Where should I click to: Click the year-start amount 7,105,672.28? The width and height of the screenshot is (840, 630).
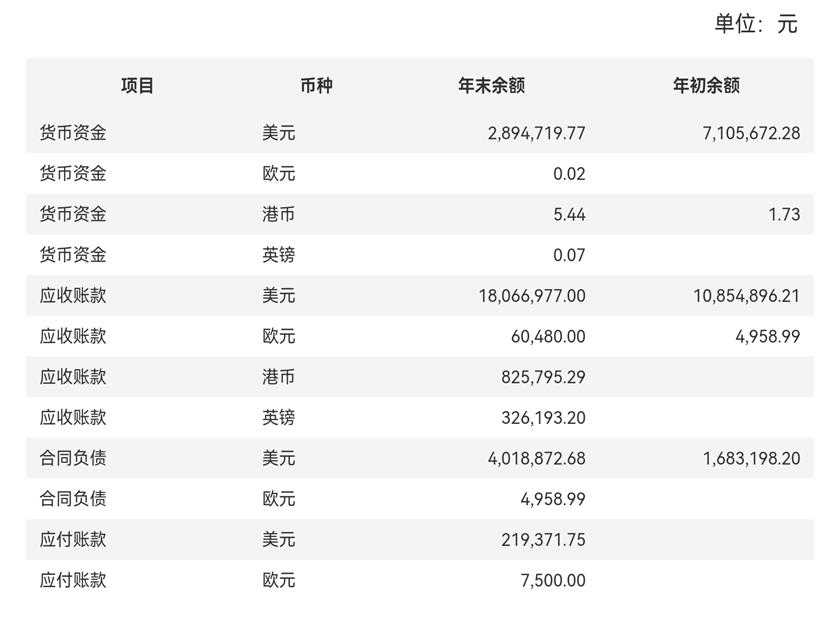pos(751,133)
